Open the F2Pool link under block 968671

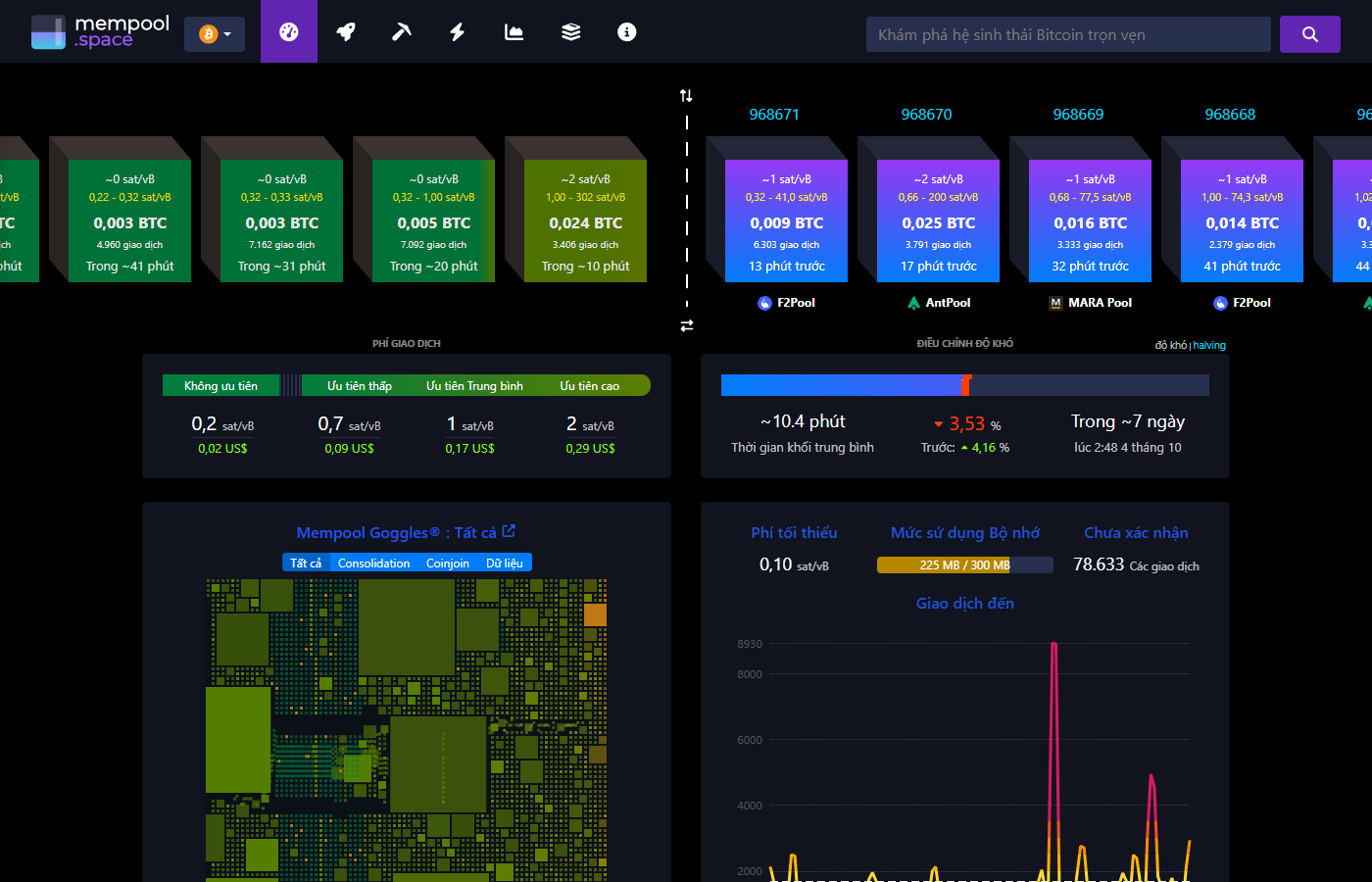point(786,303)
